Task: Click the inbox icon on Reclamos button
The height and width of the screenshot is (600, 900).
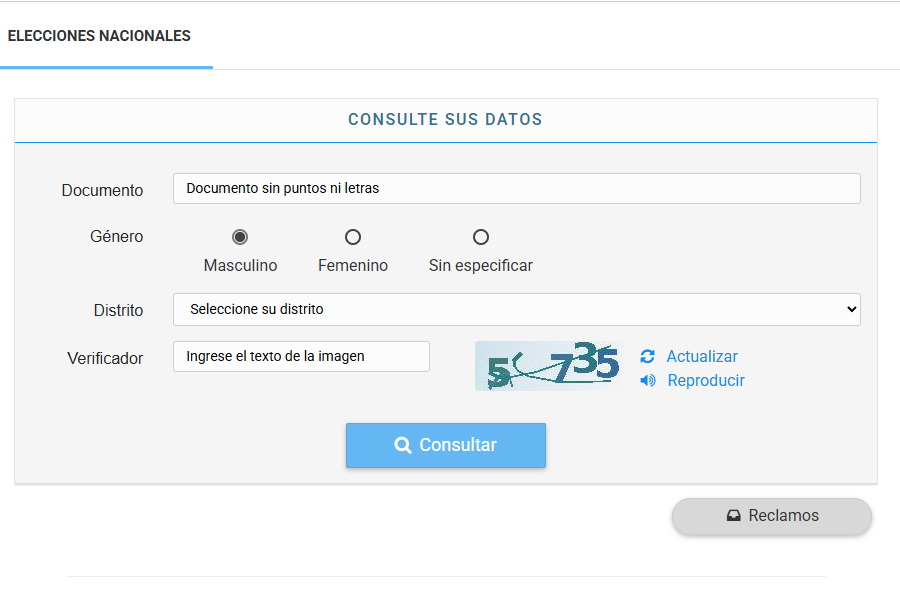Action: (734, 516)
